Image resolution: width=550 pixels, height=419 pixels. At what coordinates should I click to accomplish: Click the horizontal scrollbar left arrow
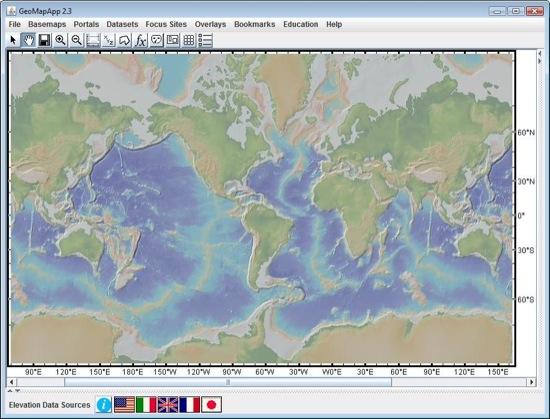tap(11, 382)
